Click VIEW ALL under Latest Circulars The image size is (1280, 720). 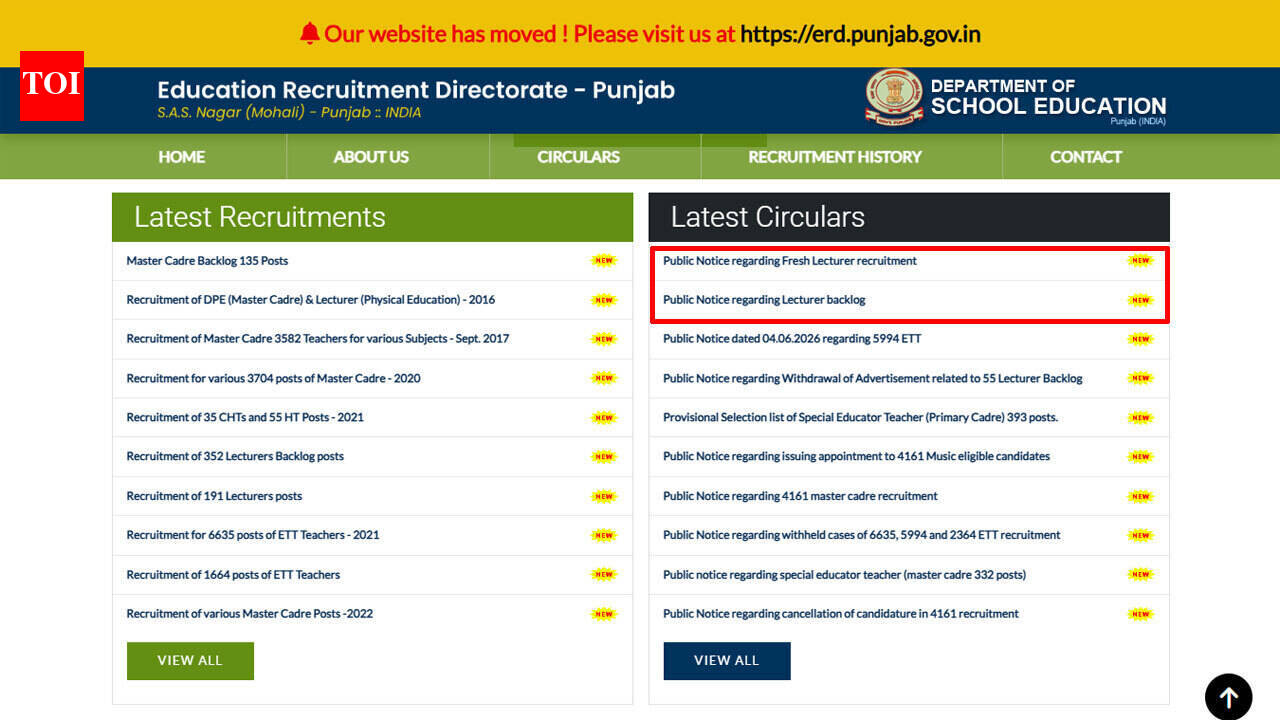[x=727, y=661]
